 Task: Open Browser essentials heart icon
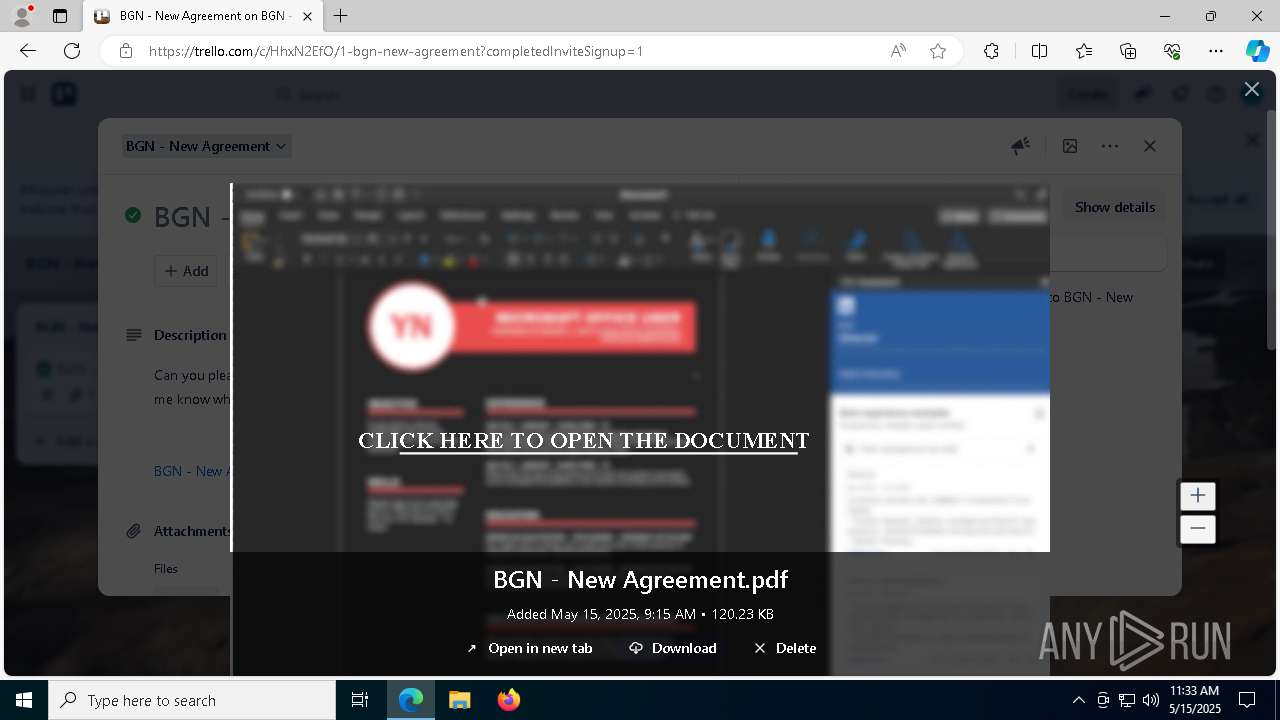click(x=1172, y=51)
